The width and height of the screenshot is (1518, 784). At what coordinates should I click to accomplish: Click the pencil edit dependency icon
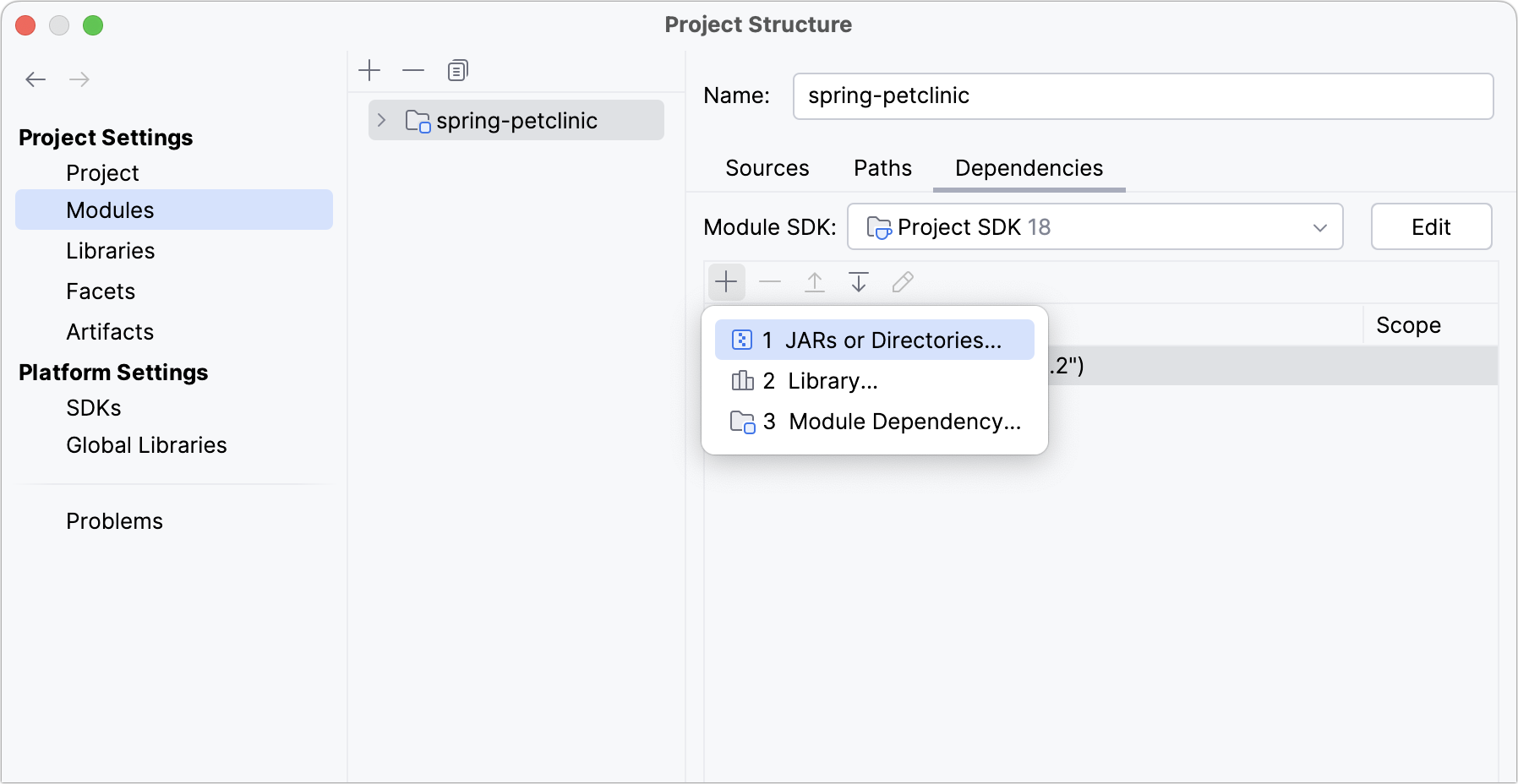click(x=902, y=281)
